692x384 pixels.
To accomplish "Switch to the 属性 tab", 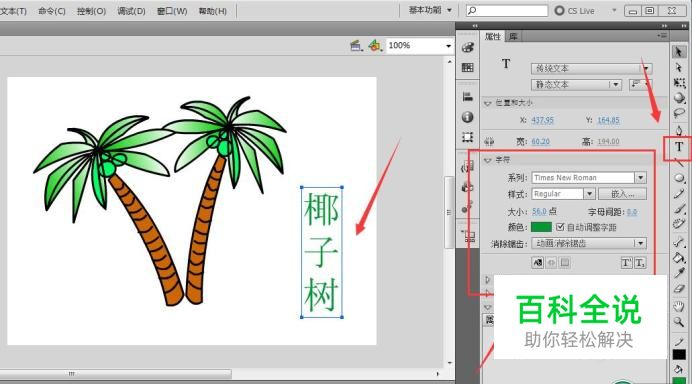I will (x=493, y=37).
